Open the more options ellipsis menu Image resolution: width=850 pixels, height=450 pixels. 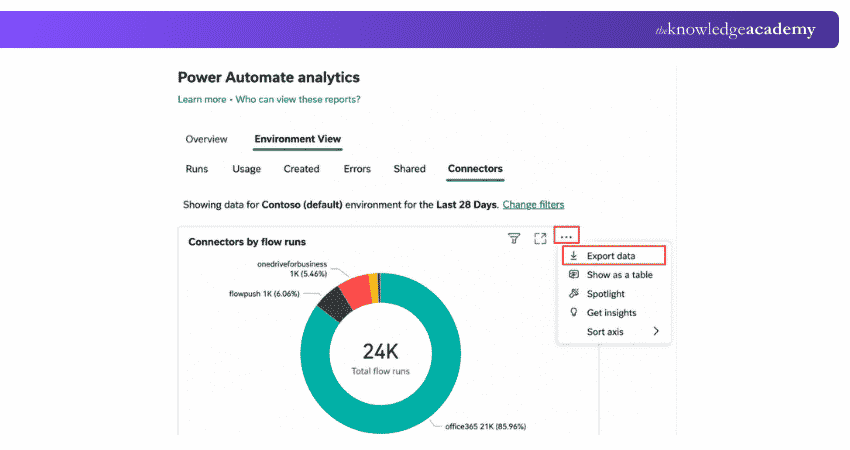click(x=566, y=236)
